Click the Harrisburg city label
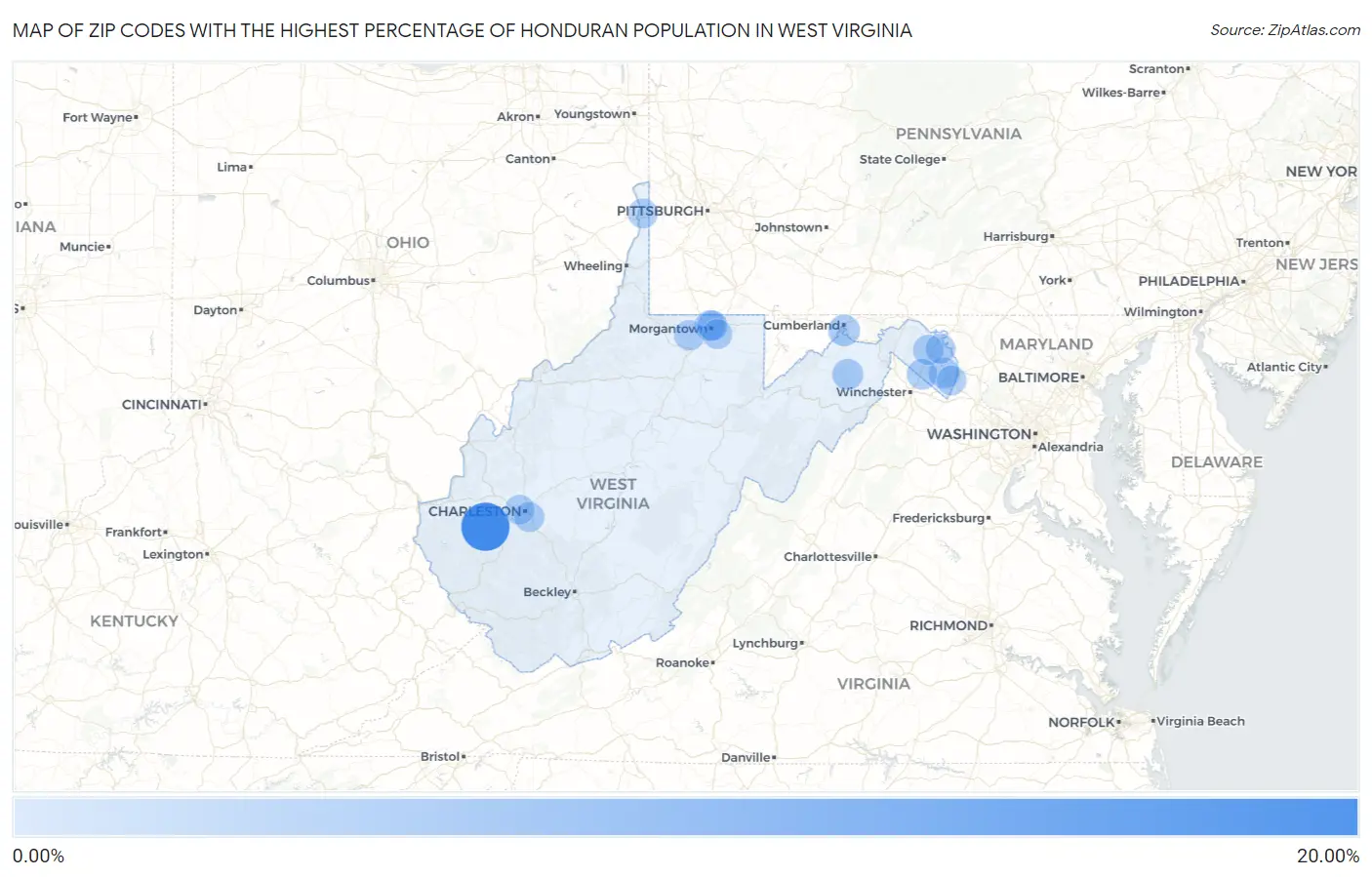The width and height of the screenshot is (1372, 877). tap(1016, 237)
